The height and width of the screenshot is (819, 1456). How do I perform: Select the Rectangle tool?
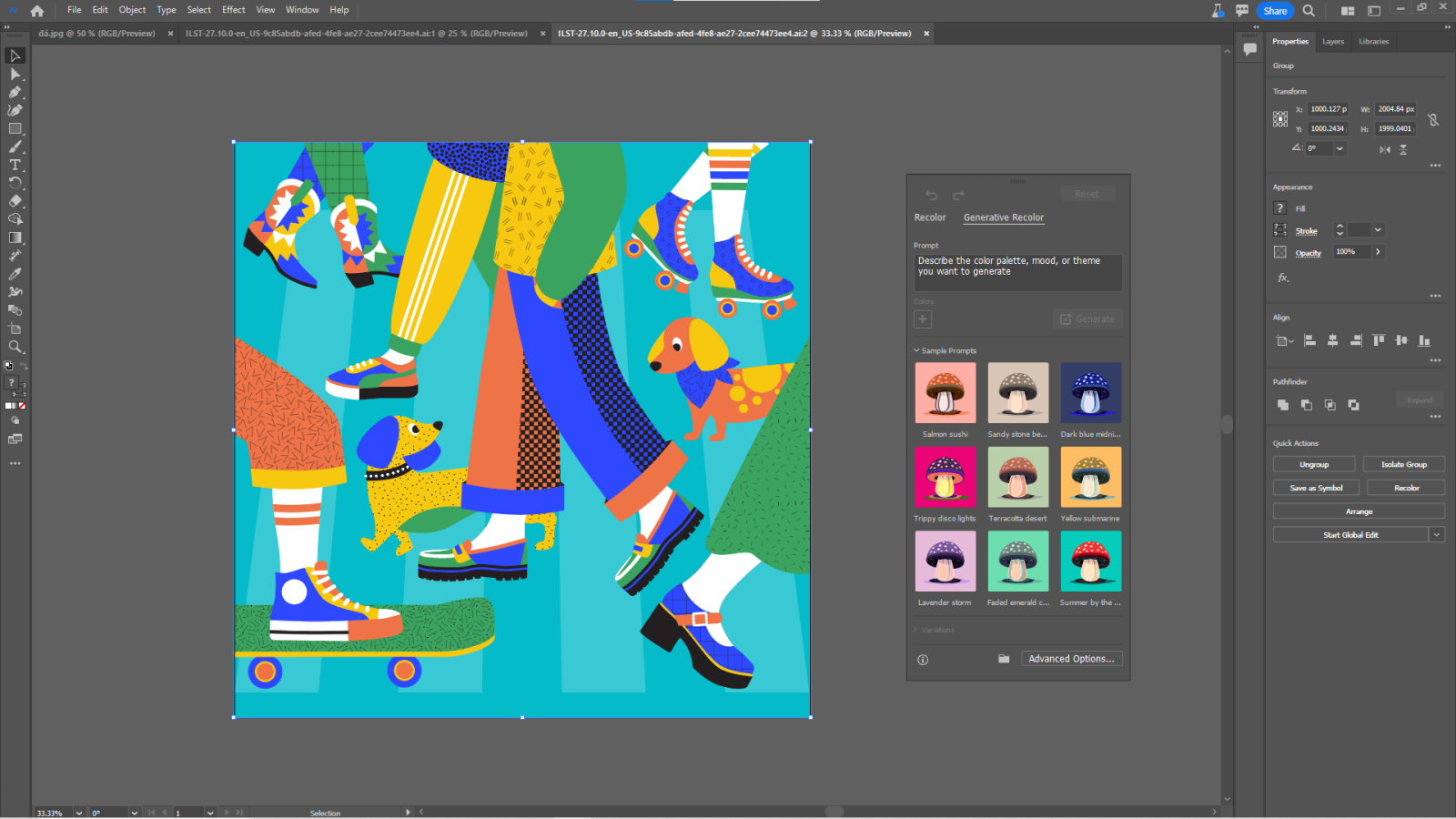(x=15, y=128)
